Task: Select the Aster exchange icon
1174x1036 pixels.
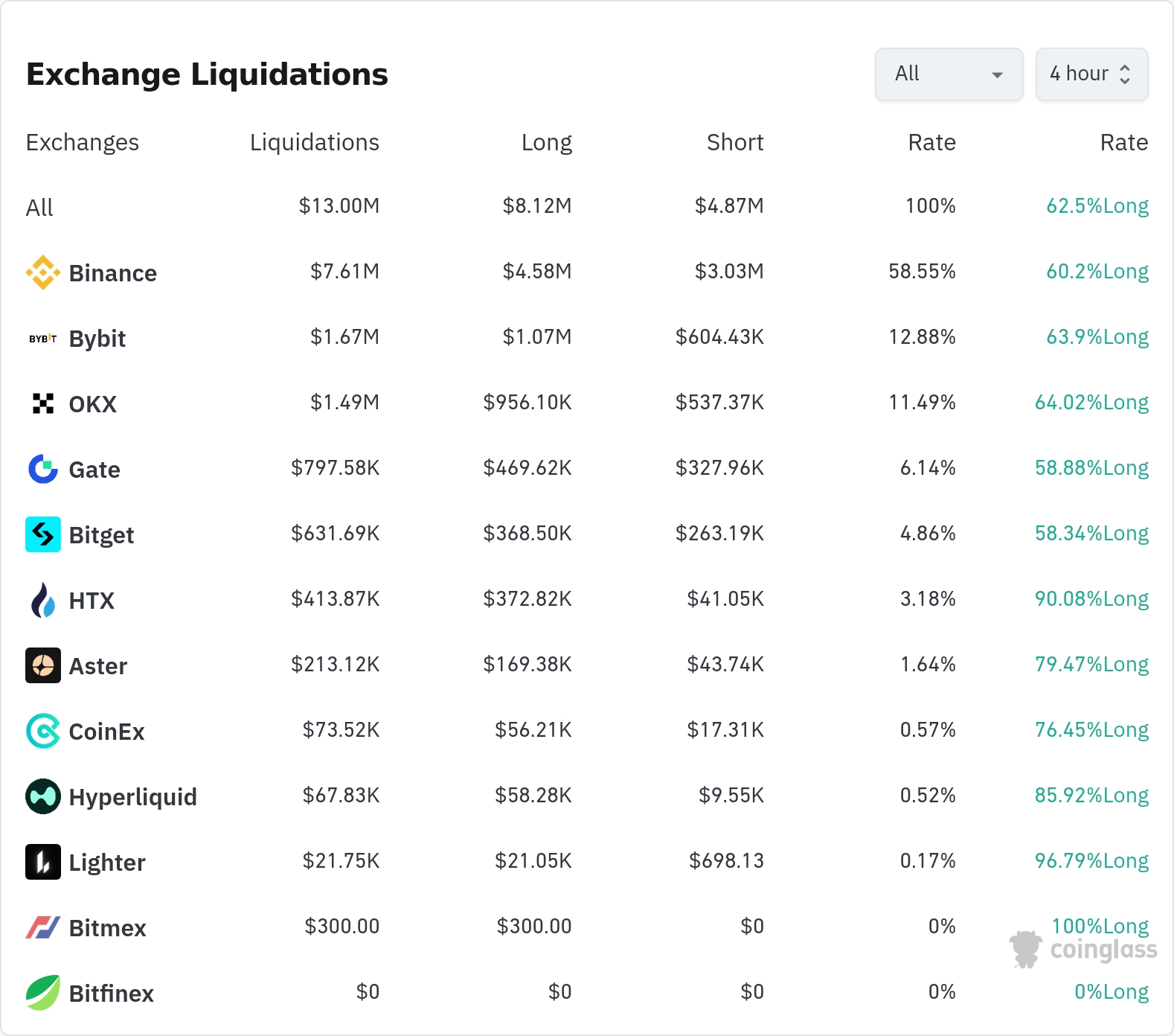Action: pos(43,665)
